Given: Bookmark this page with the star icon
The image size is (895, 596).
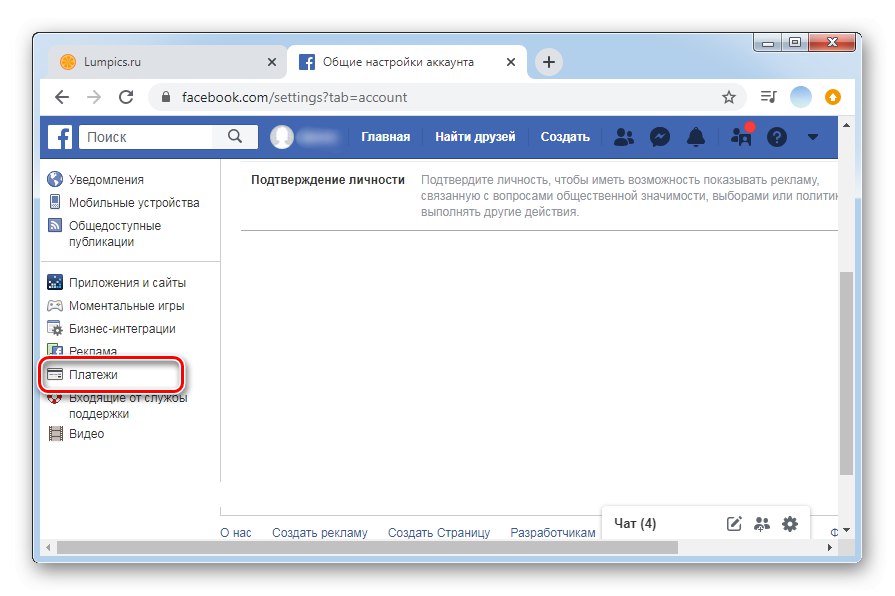Looking at the screenshot, I should (x=728, y=97).
